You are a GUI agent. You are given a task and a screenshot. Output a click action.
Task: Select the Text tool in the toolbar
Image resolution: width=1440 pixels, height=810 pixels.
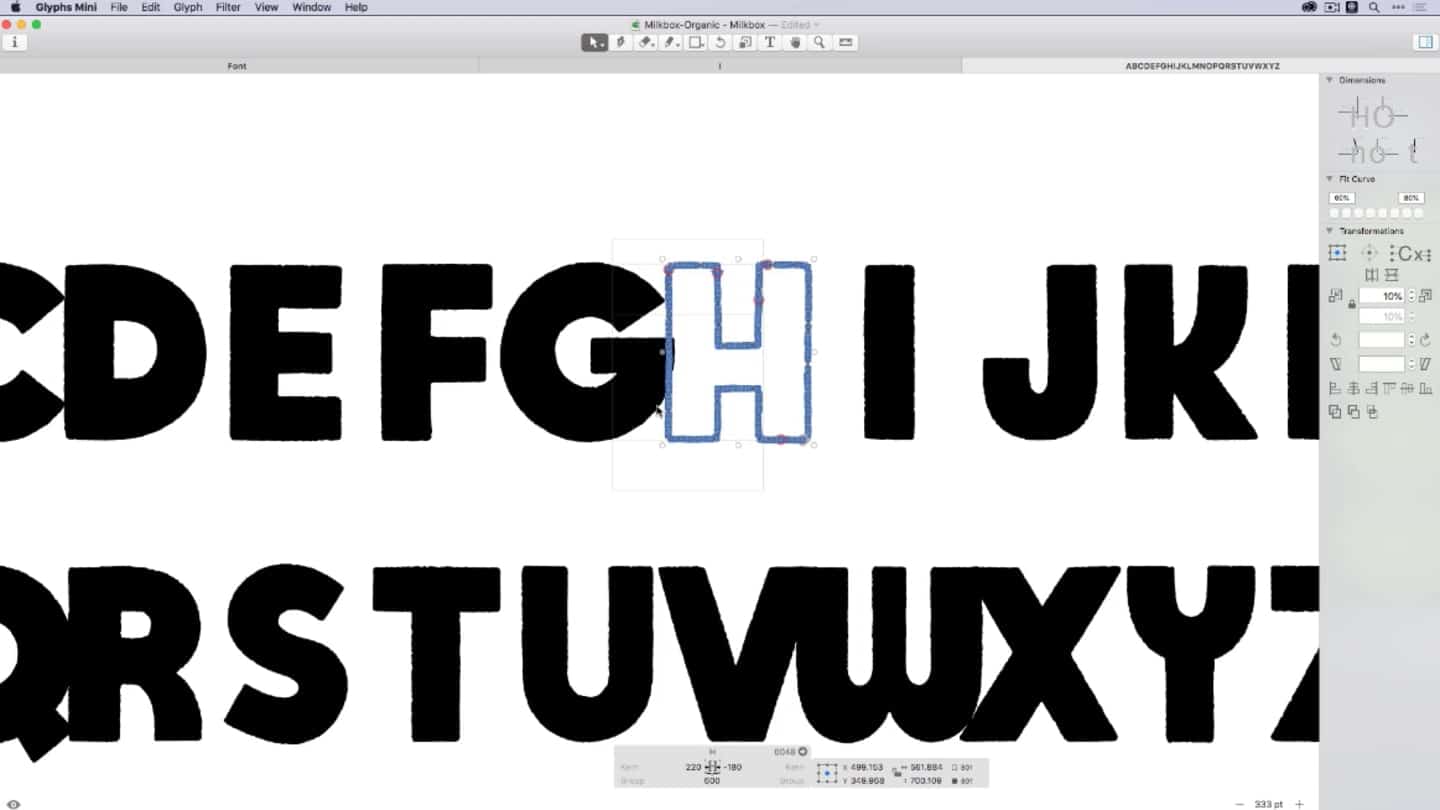pyautogui.click(x=770, y=42)
